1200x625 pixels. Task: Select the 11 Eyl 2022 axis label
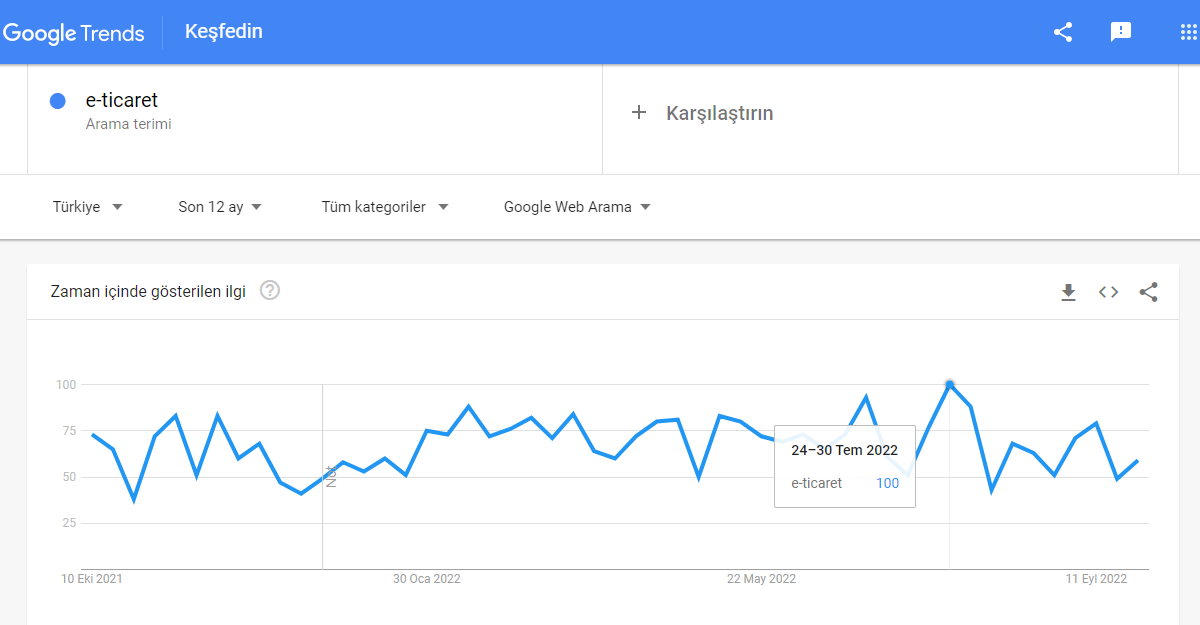(x=1098, y=578)
